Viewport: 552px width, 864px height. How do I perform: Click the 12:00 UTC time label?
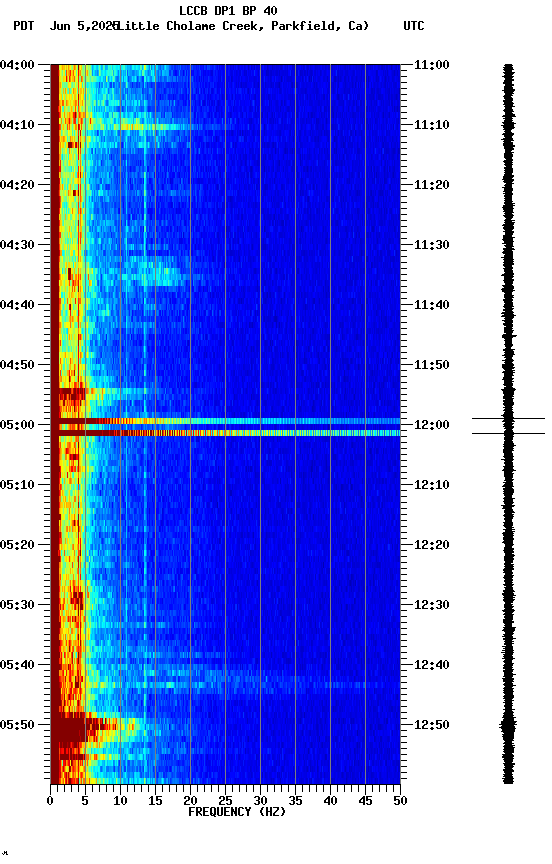point(432,425)
